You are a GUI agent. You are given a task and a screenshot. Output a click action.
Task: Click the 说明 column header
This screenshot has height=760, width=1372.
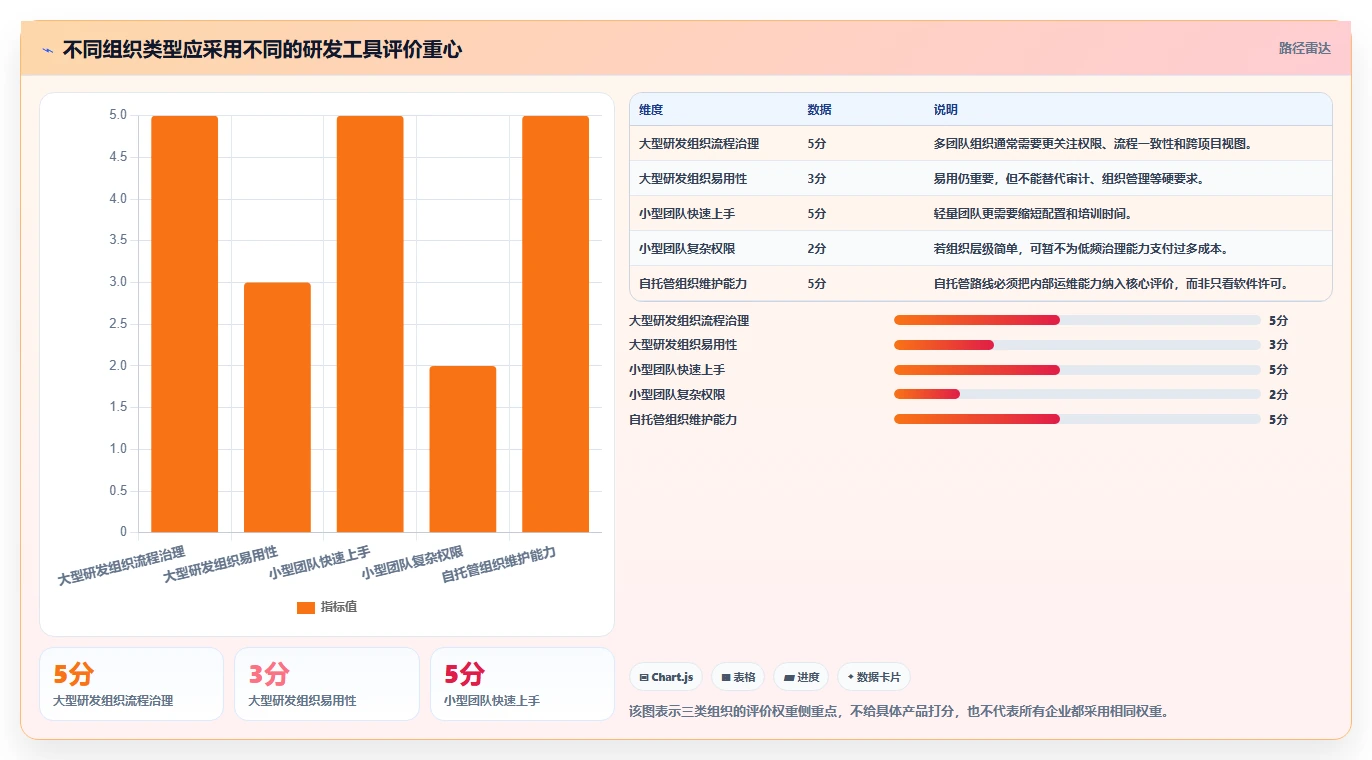pyautogui.click(x=945, y=110)
